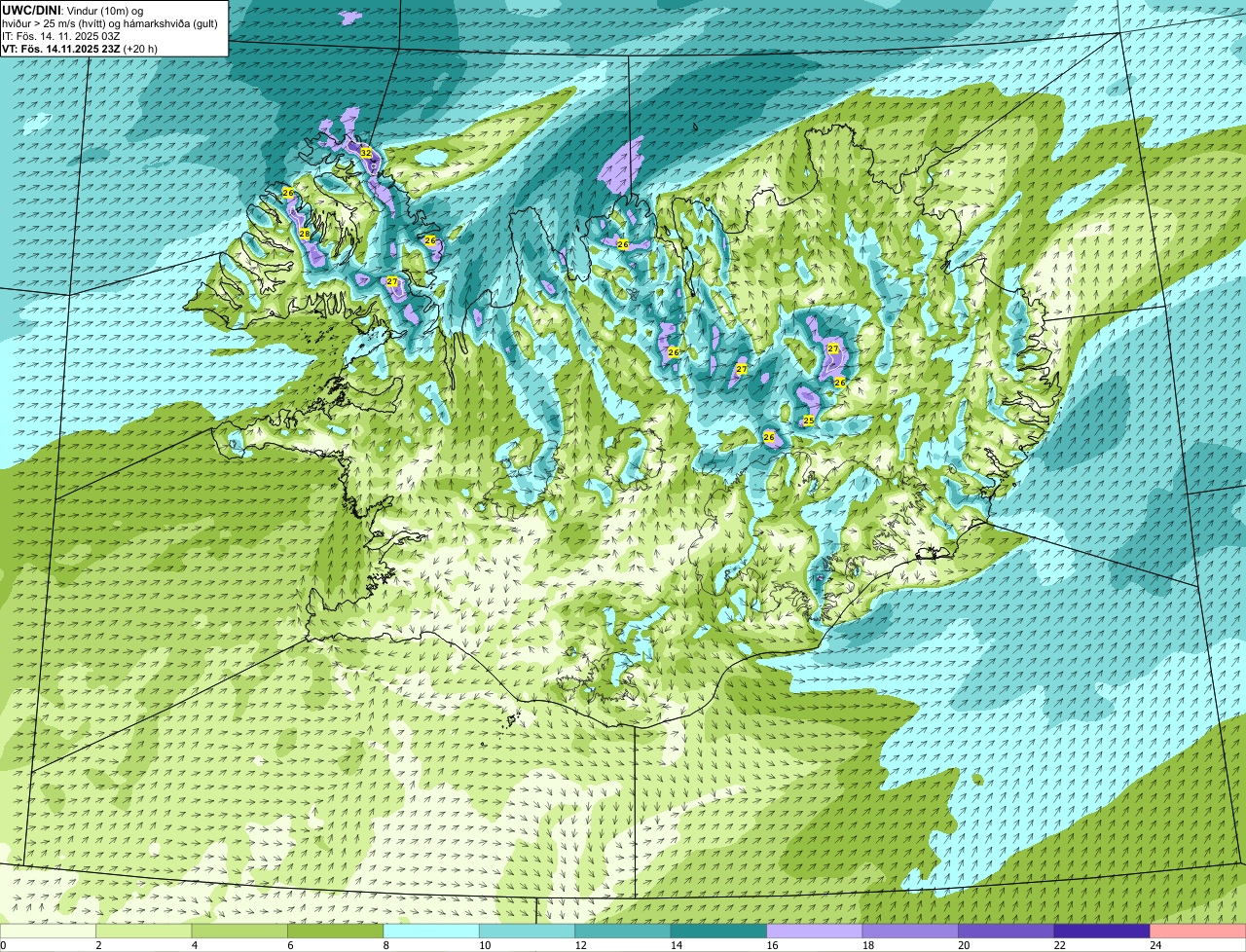Select the 10–12 m/s cyan scale swatch

(528, 931)
